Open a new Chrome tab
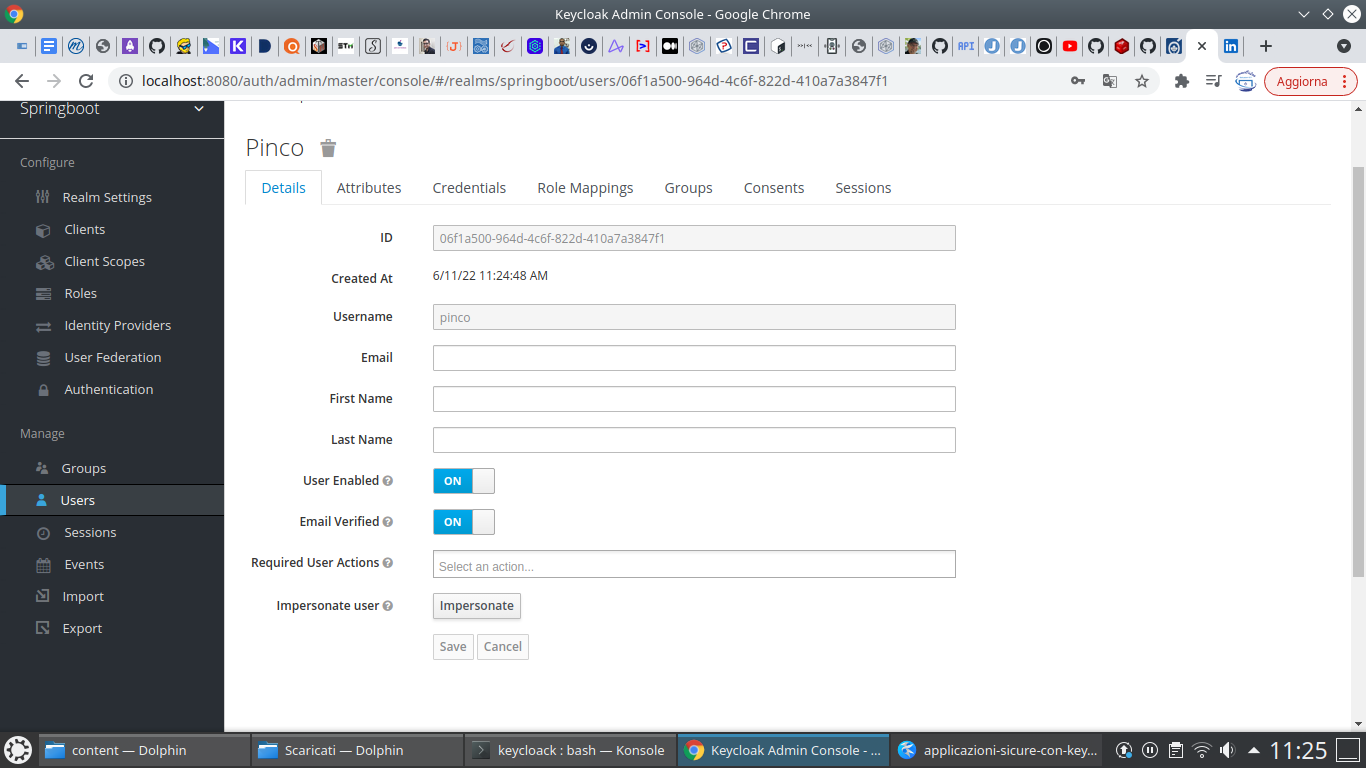This screenshot has width=1366, height=768. click(1266, 46)
